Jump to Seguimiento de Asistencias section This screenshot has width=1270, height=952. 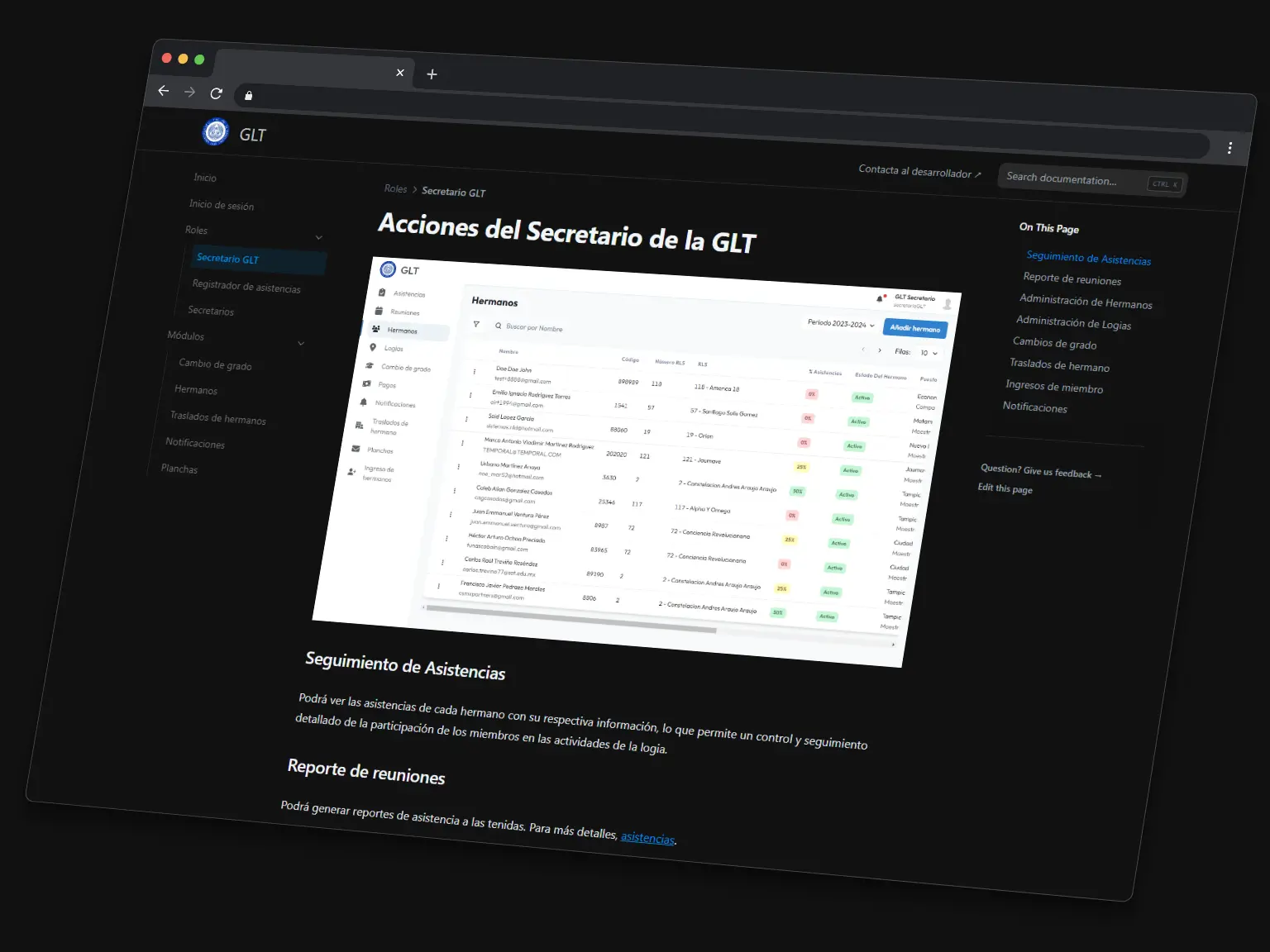point(1088,258)
